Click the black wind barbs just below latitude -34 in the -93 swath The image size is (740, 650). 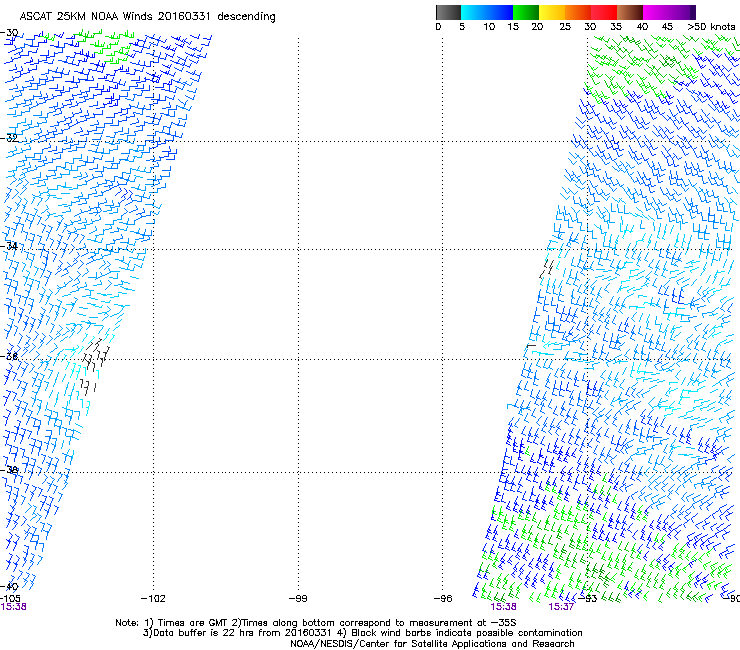[547, 269]
